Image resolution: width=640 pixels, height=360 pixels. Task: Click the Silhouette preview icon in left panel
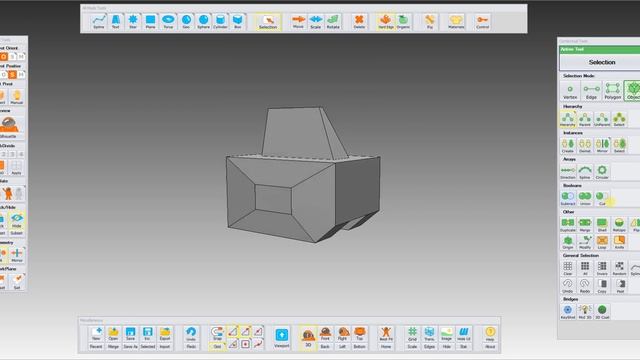(x=9, y=127)
